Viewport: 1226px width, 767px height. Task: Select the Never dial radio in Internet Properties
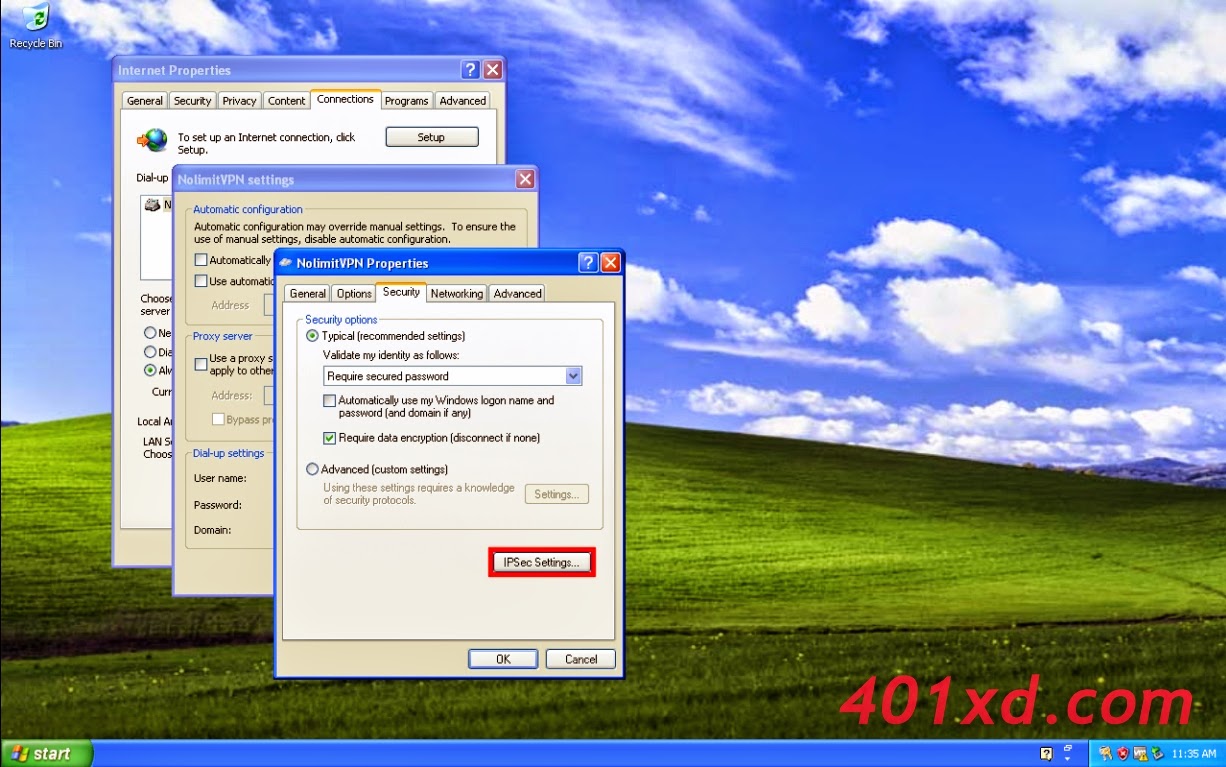[x=150, y=333]
